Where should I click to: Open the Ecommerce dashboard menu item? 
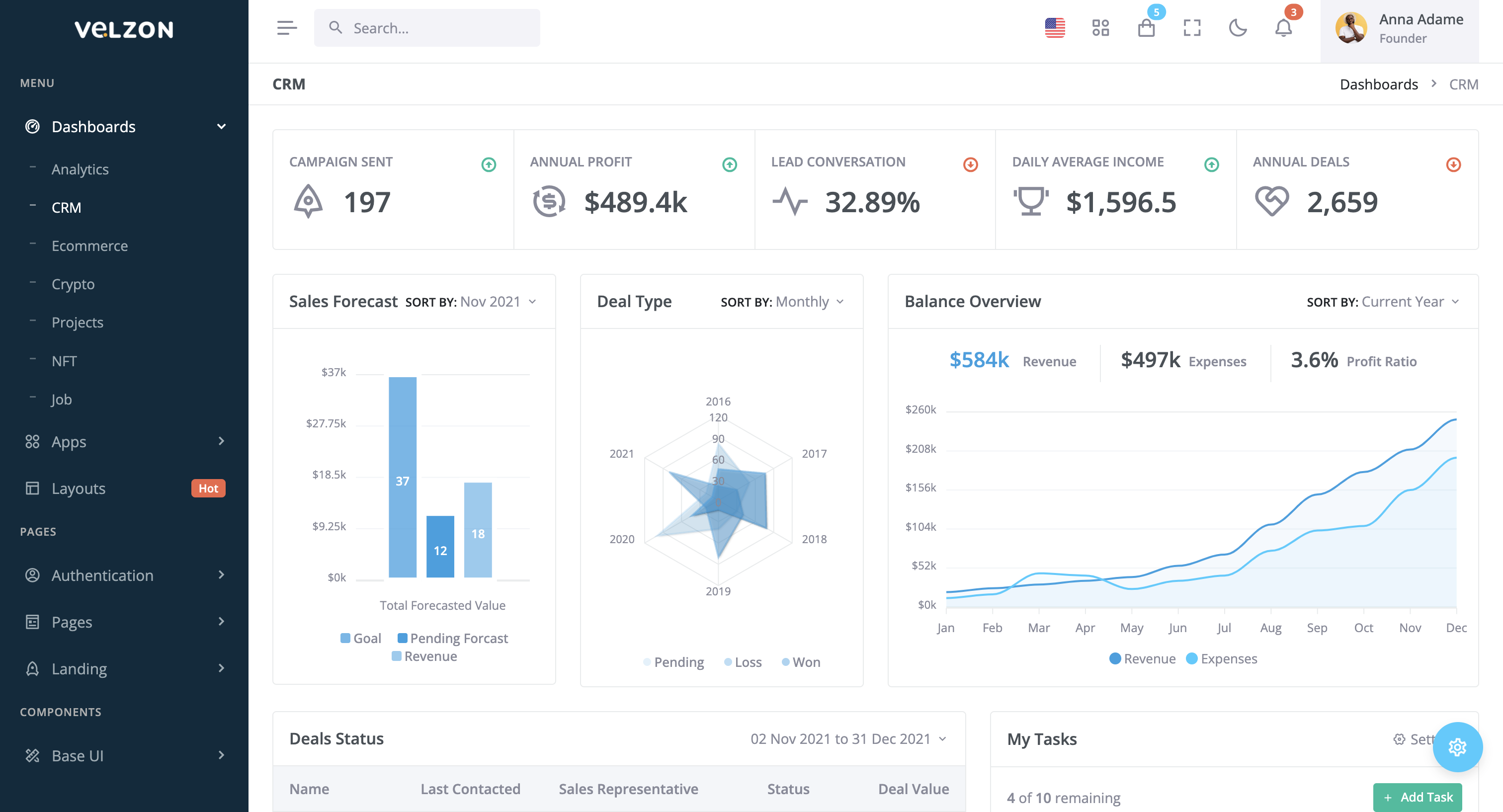(89, 245)
